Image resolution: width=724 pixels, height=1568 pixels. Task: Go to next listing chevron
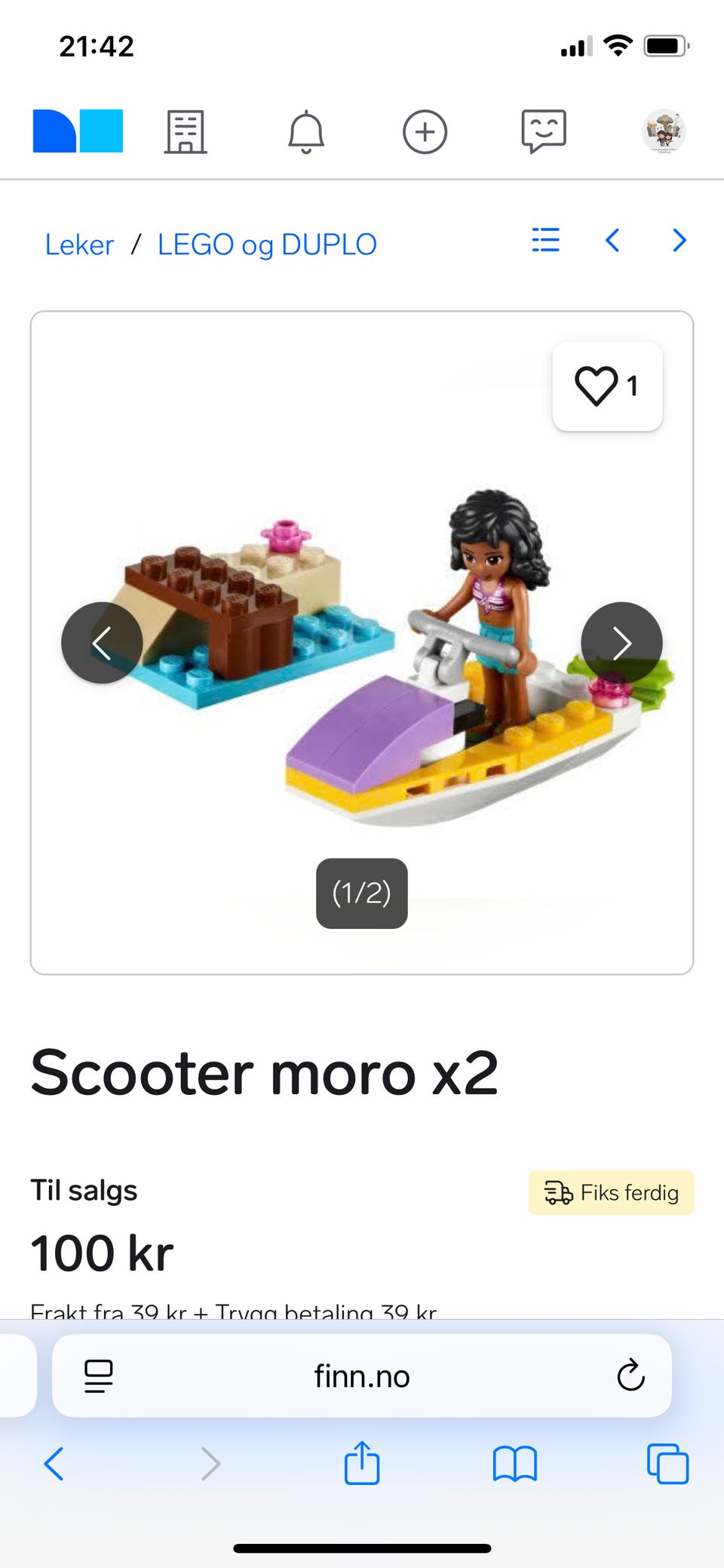[x=680, y=240]
